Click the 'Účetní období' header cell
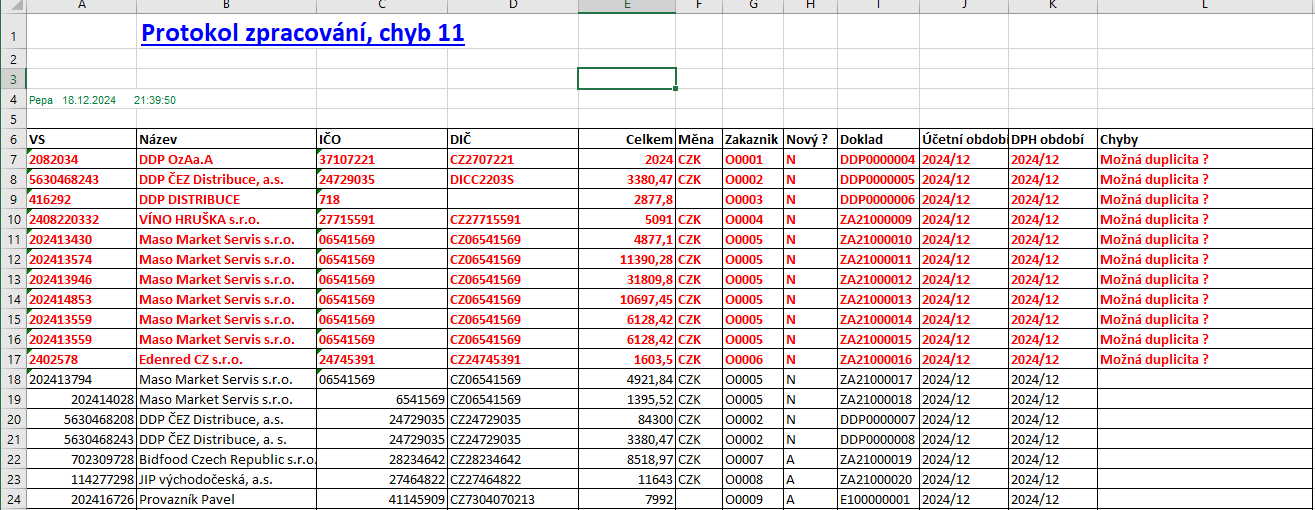The height and width of the screenshot is (510, 1315). tap(964, 139)
